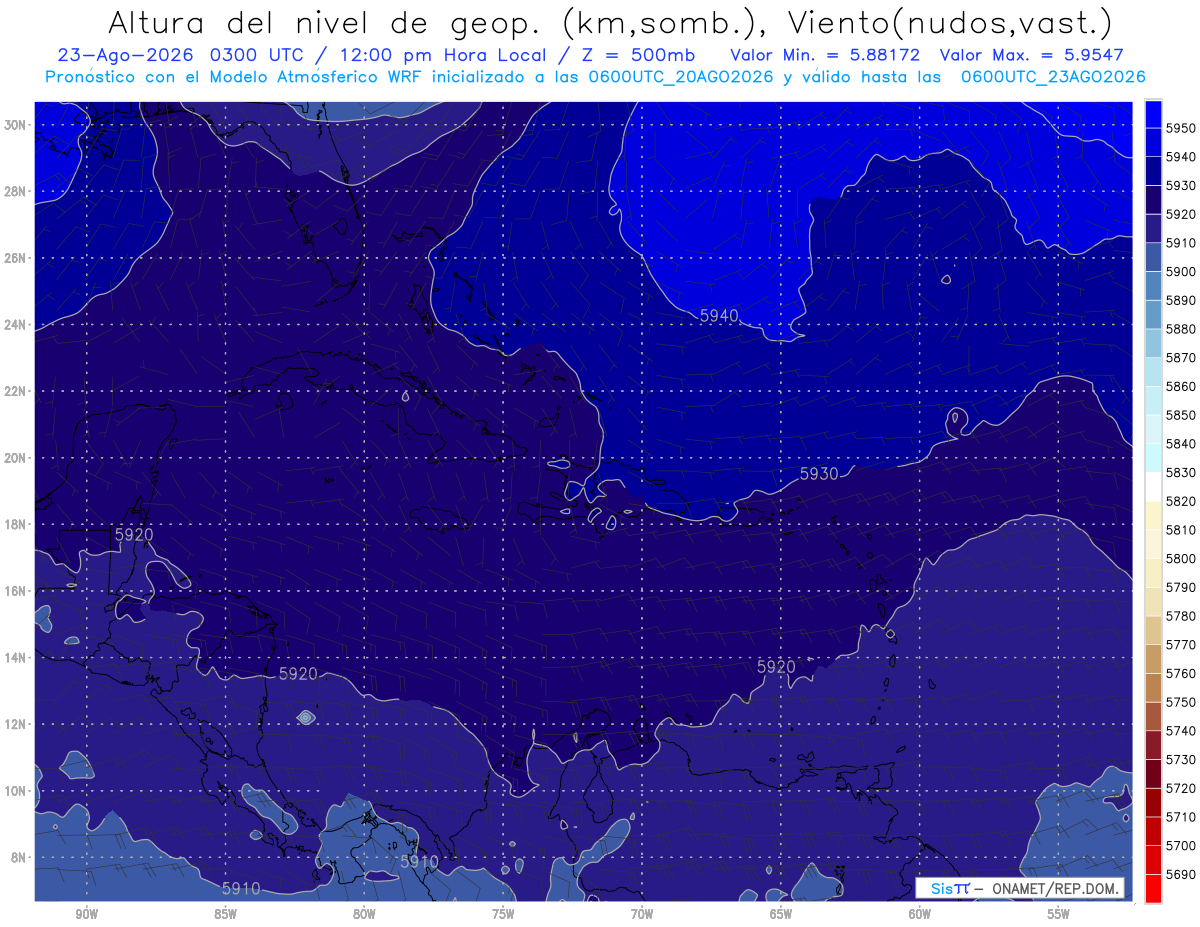Screen dimensions: 1200x927
Task: Click the 16N latitude axis label
Action: 15,591
